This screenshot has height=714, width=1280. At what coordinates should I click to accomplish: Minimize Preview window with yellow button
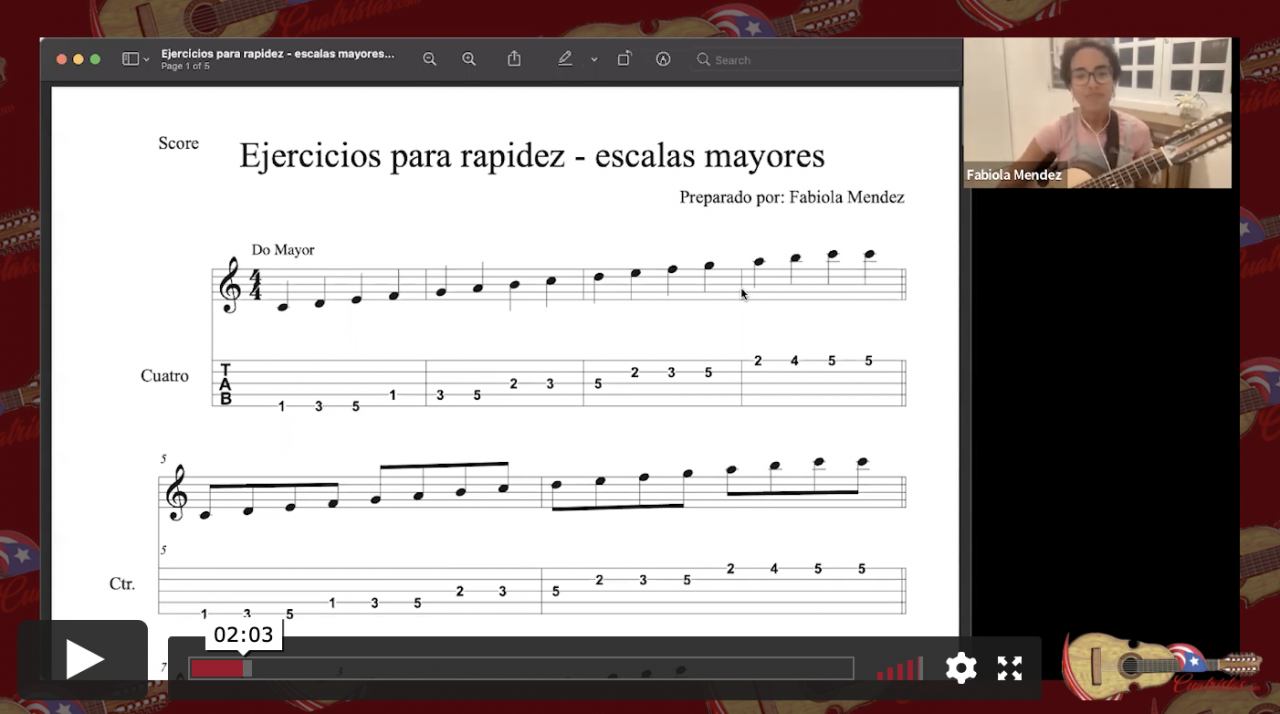click(78, 59)
